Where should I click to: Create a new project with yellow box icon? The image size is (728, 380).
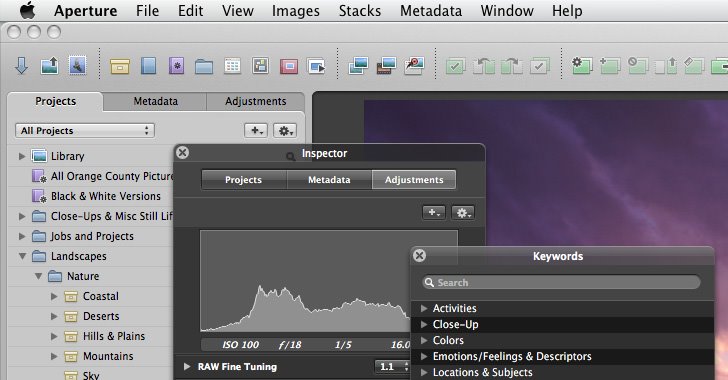coord(120,66)
